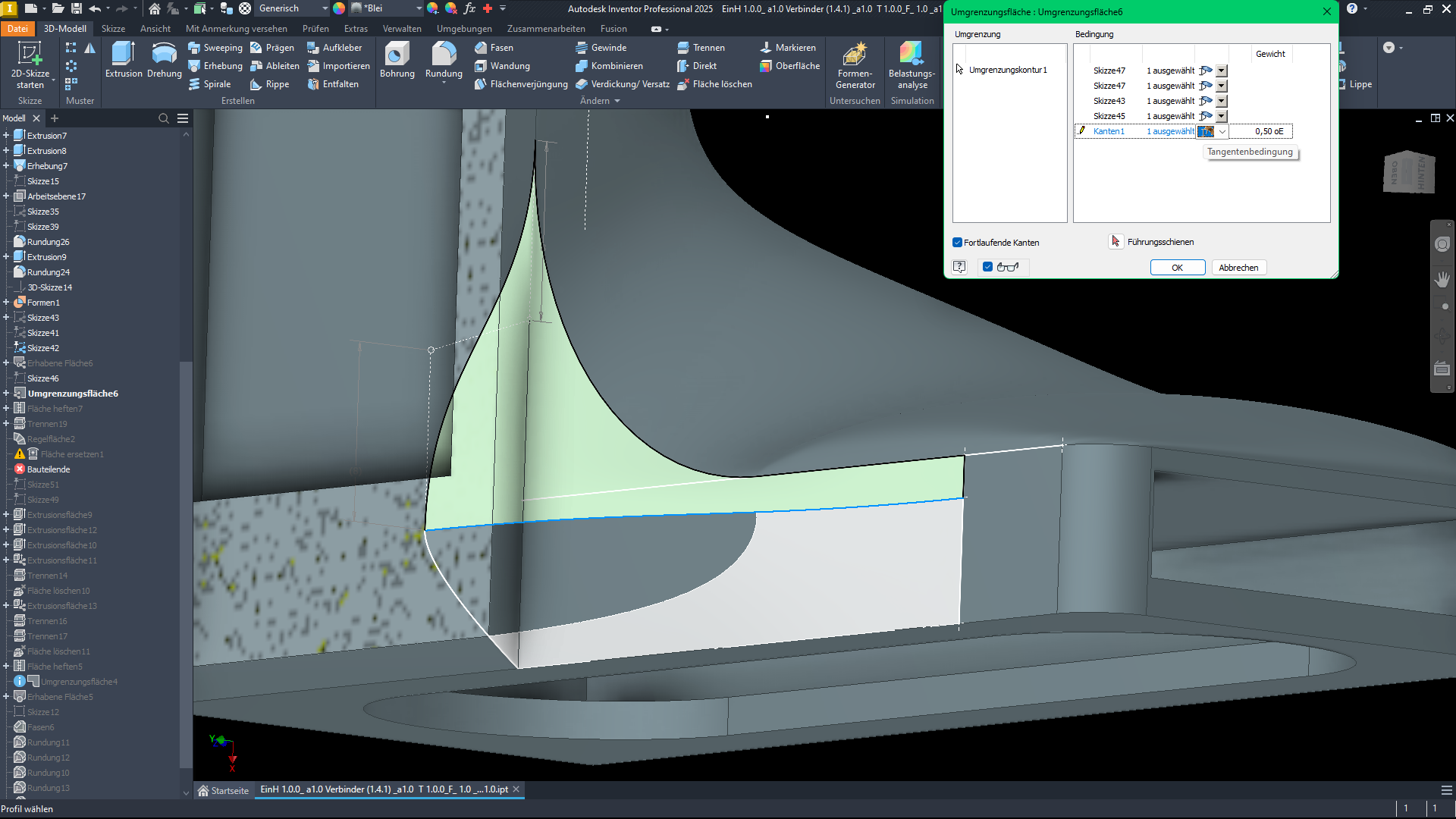1456x819 pixels.
Task: Choose the Bohrung hole tool
Action: pos(397,61)
